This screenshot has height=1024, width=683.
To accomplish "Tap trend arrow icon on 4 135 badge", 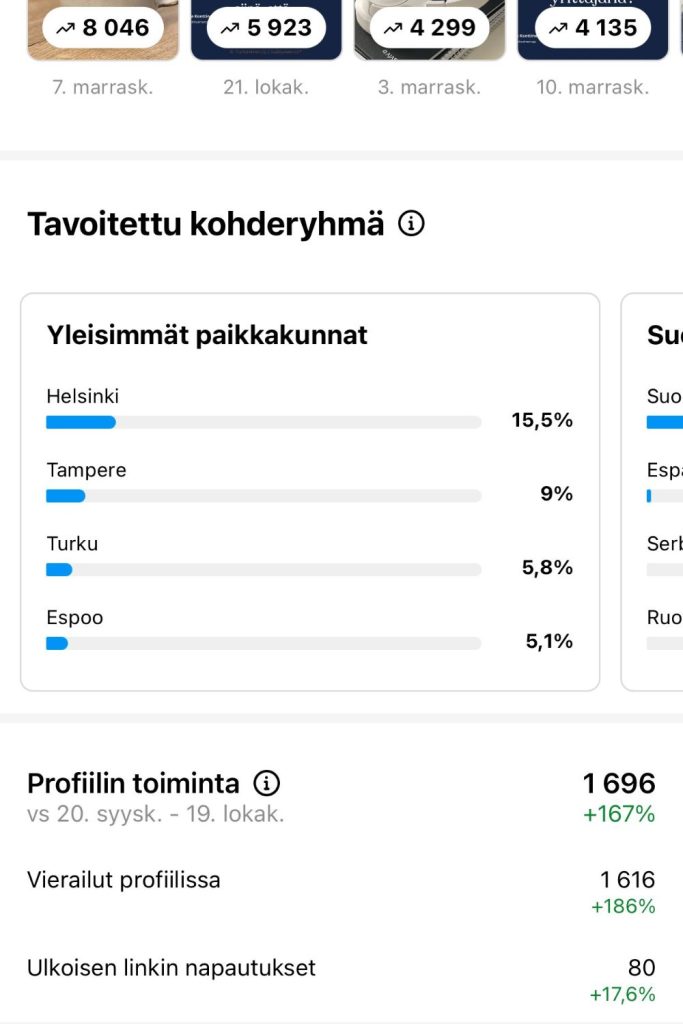I will tap(558, 29).
